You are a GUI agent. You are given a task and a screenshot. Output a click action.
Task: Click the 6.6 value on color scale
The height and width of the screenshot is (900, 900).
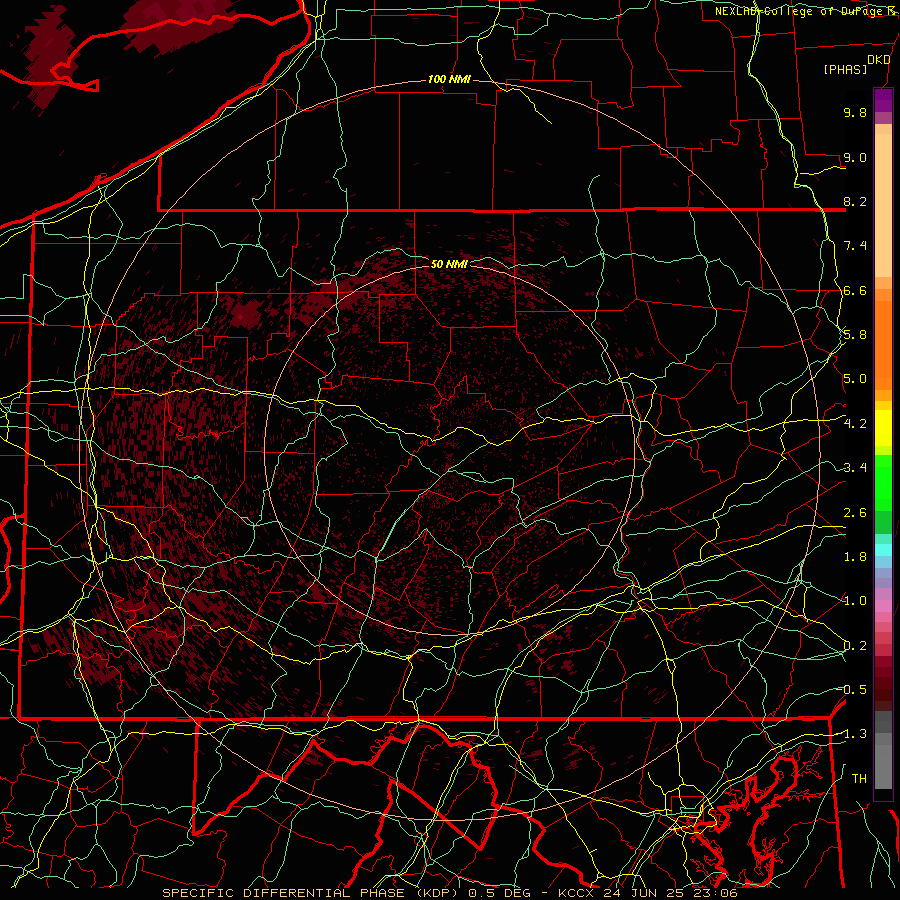pyautogui.click(x=855, y=290)
